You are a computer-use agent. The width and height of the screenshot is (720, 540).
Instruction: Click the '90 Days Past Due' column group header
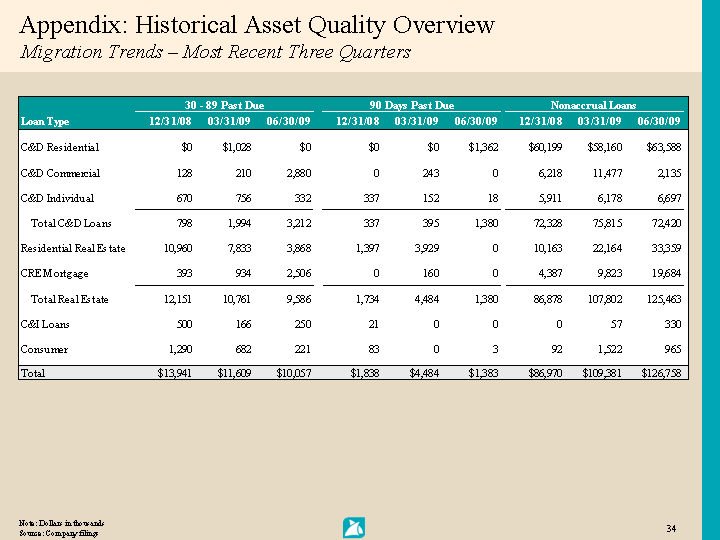410,105
